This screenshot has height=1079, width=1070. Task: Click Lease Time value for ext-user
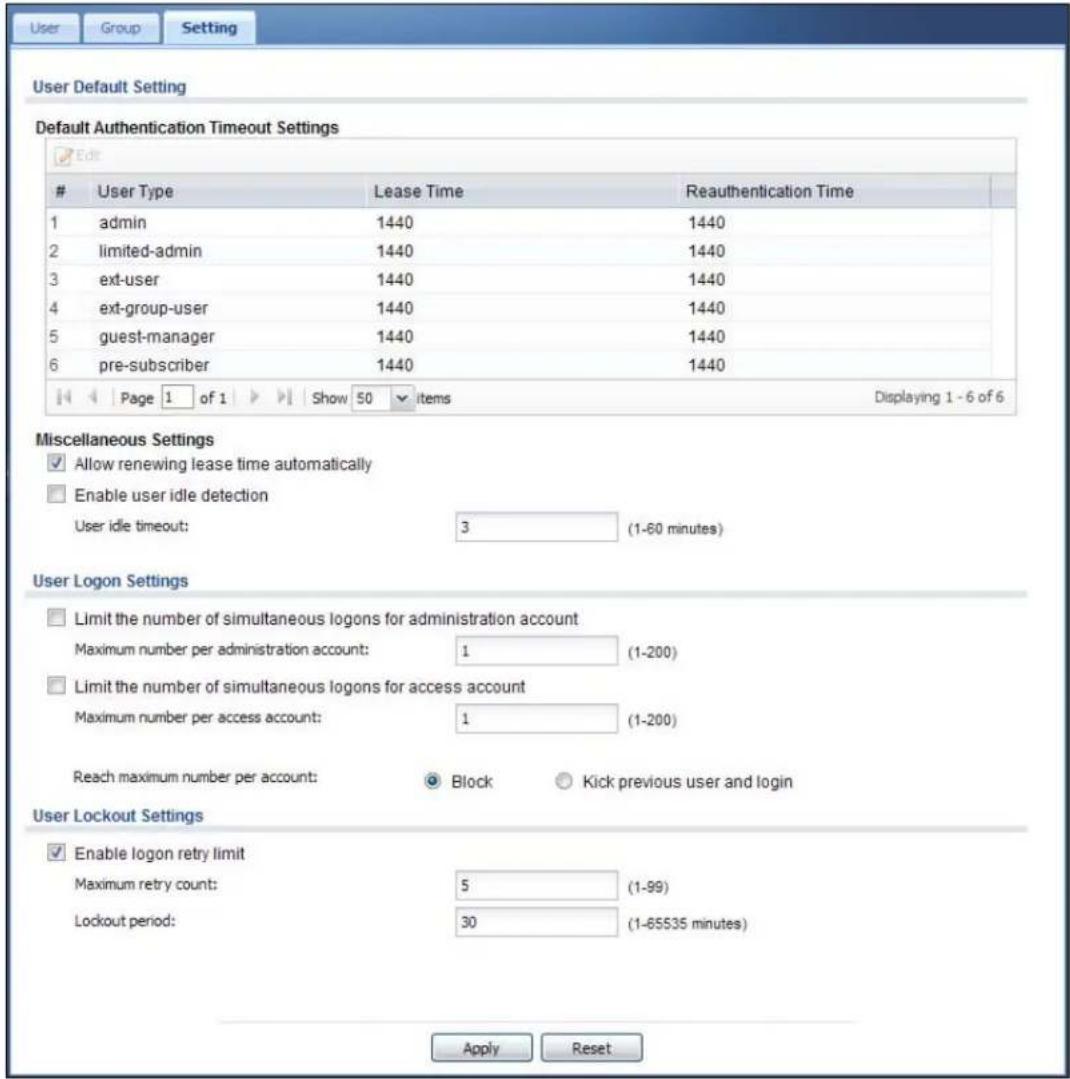[x=395, y=280]
